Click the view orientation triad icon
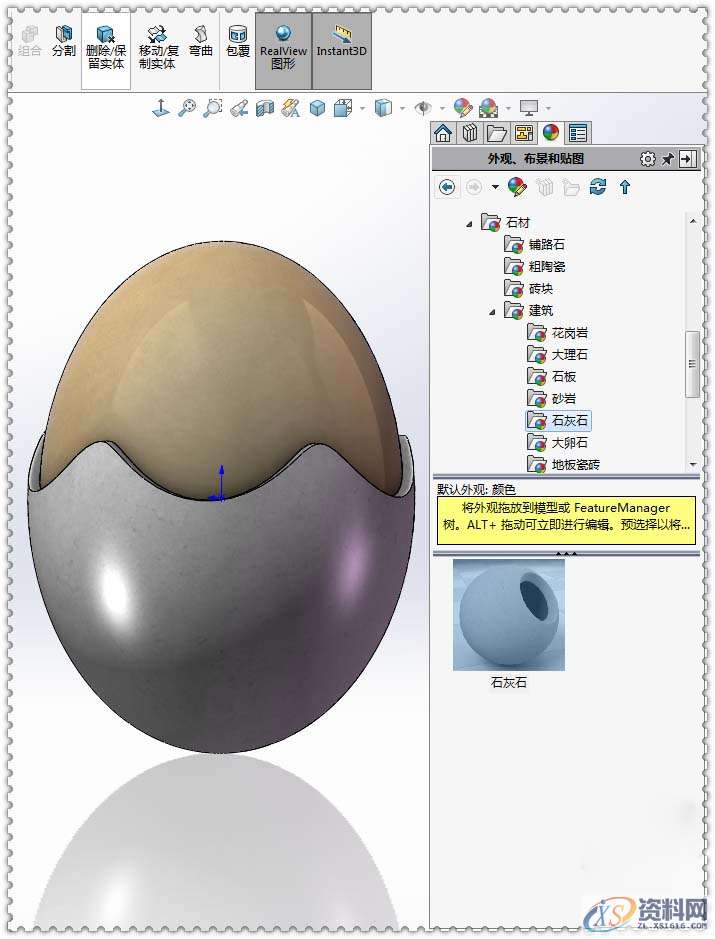715x939 pixels. pyautogui.click(x=160, y=108)
